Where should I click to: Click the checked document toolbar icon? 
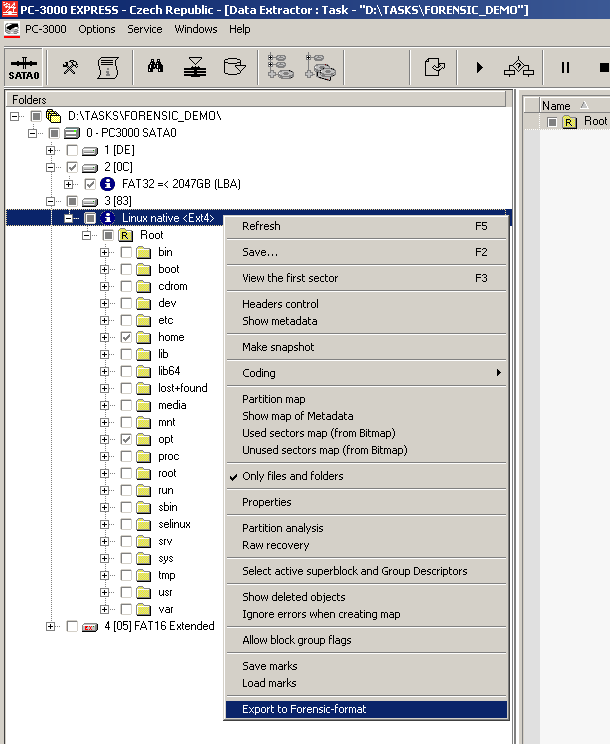click(434, 67)
